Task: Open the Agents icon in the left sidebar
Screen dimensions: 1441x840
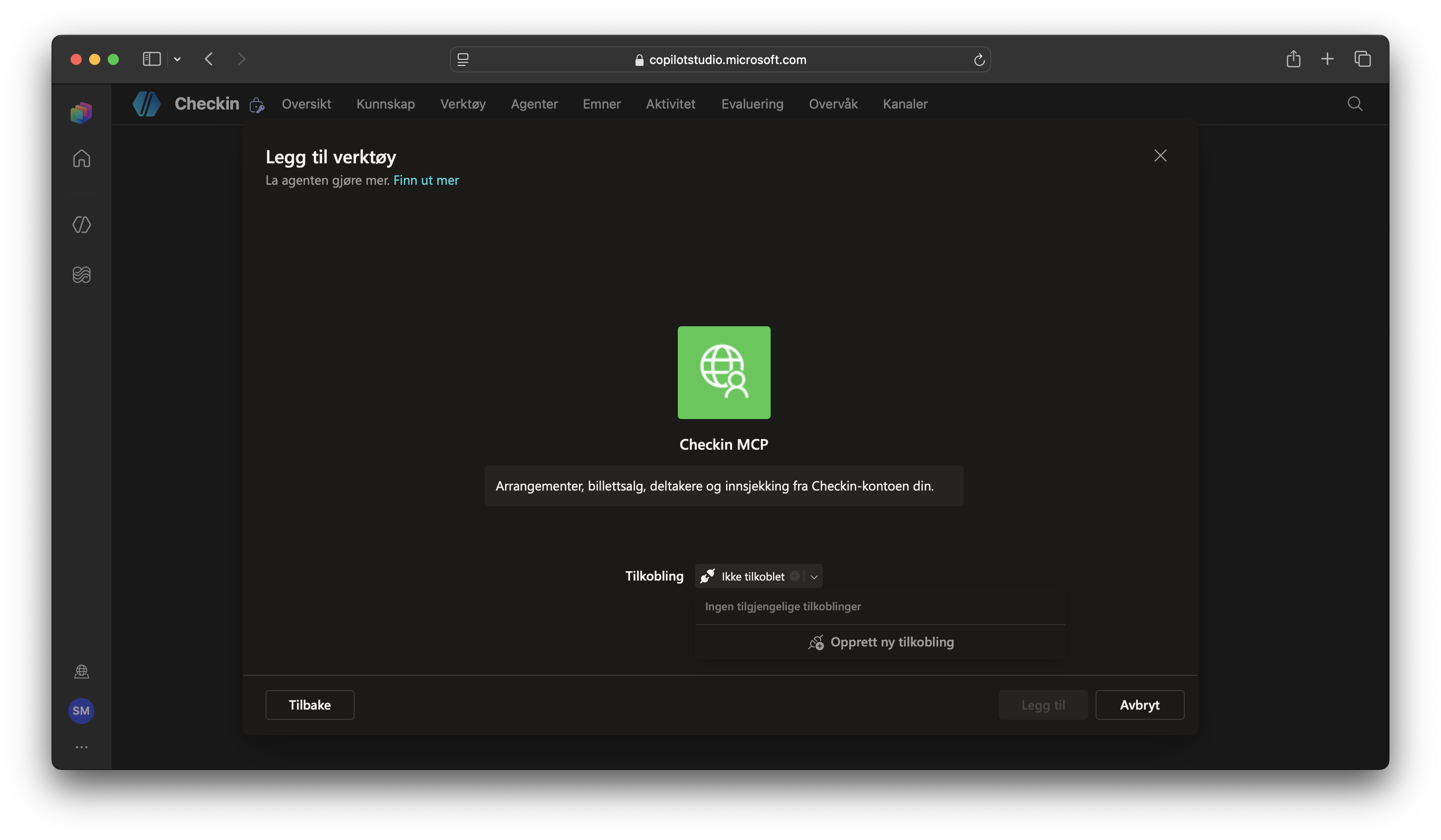Action: (x=81, y=225)
